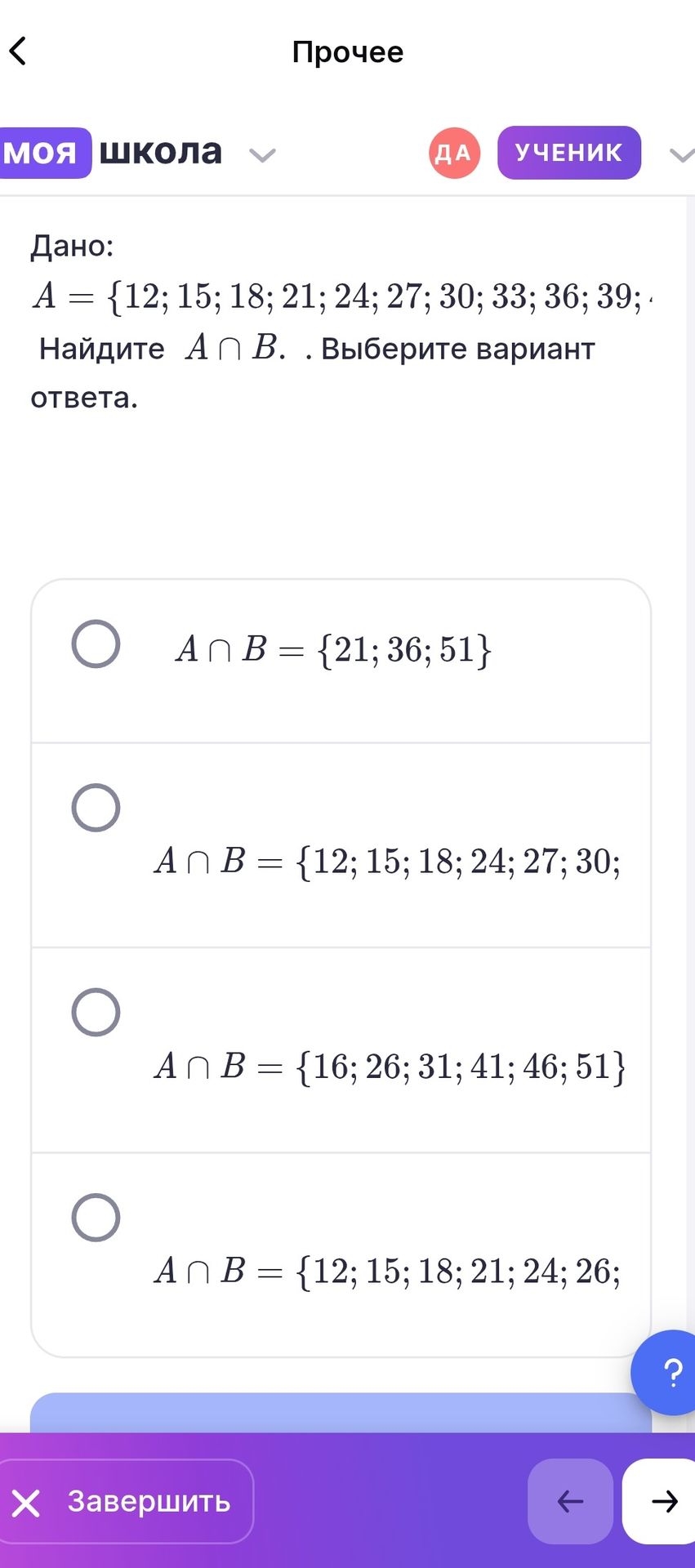Image resolution: width=695 pixels, height=1568 pixels.
Task: Tap the X icon in Завершить
Action: [26, 1503]
